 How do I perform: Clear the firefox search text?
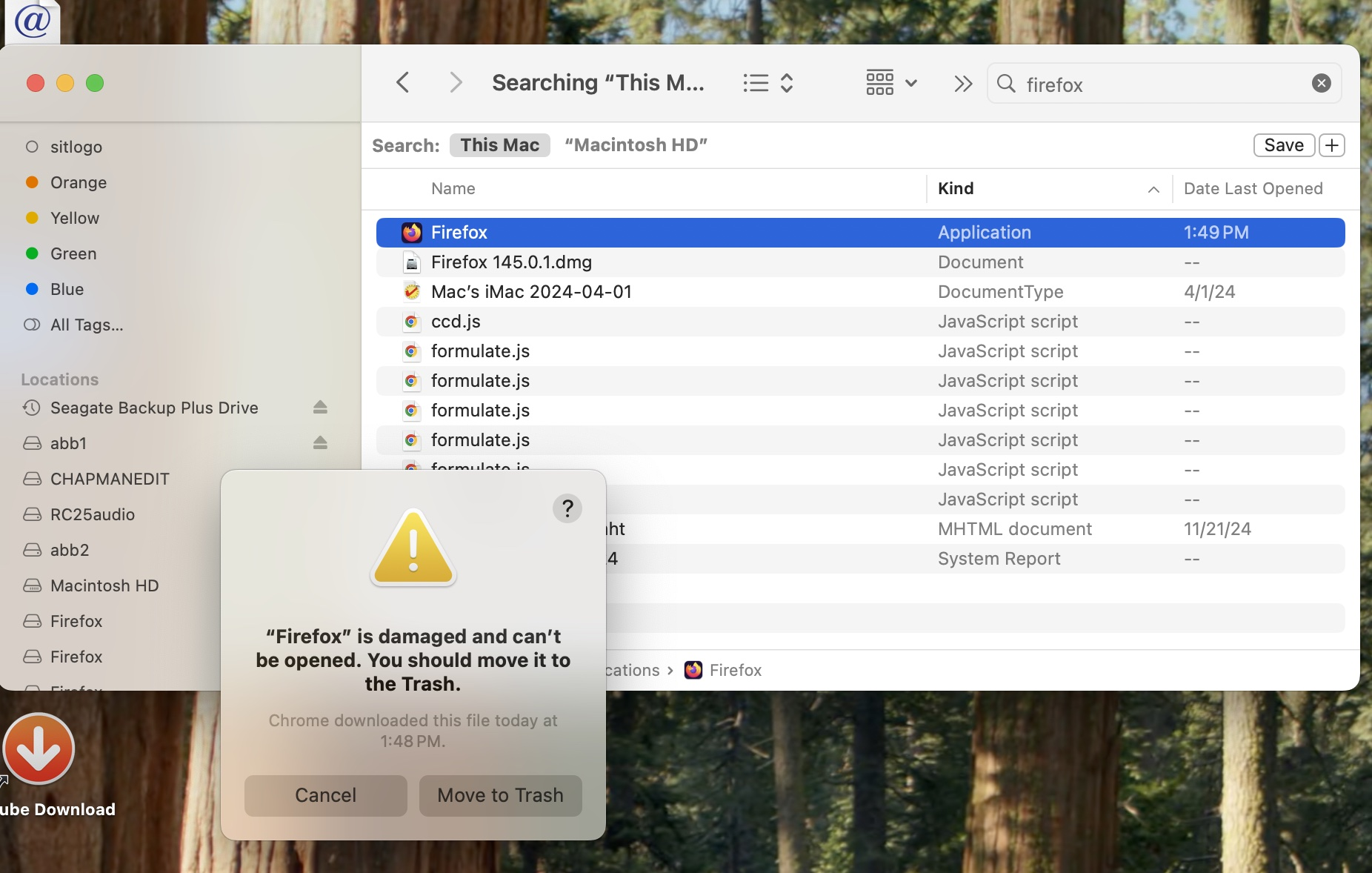pos(1321,84)
